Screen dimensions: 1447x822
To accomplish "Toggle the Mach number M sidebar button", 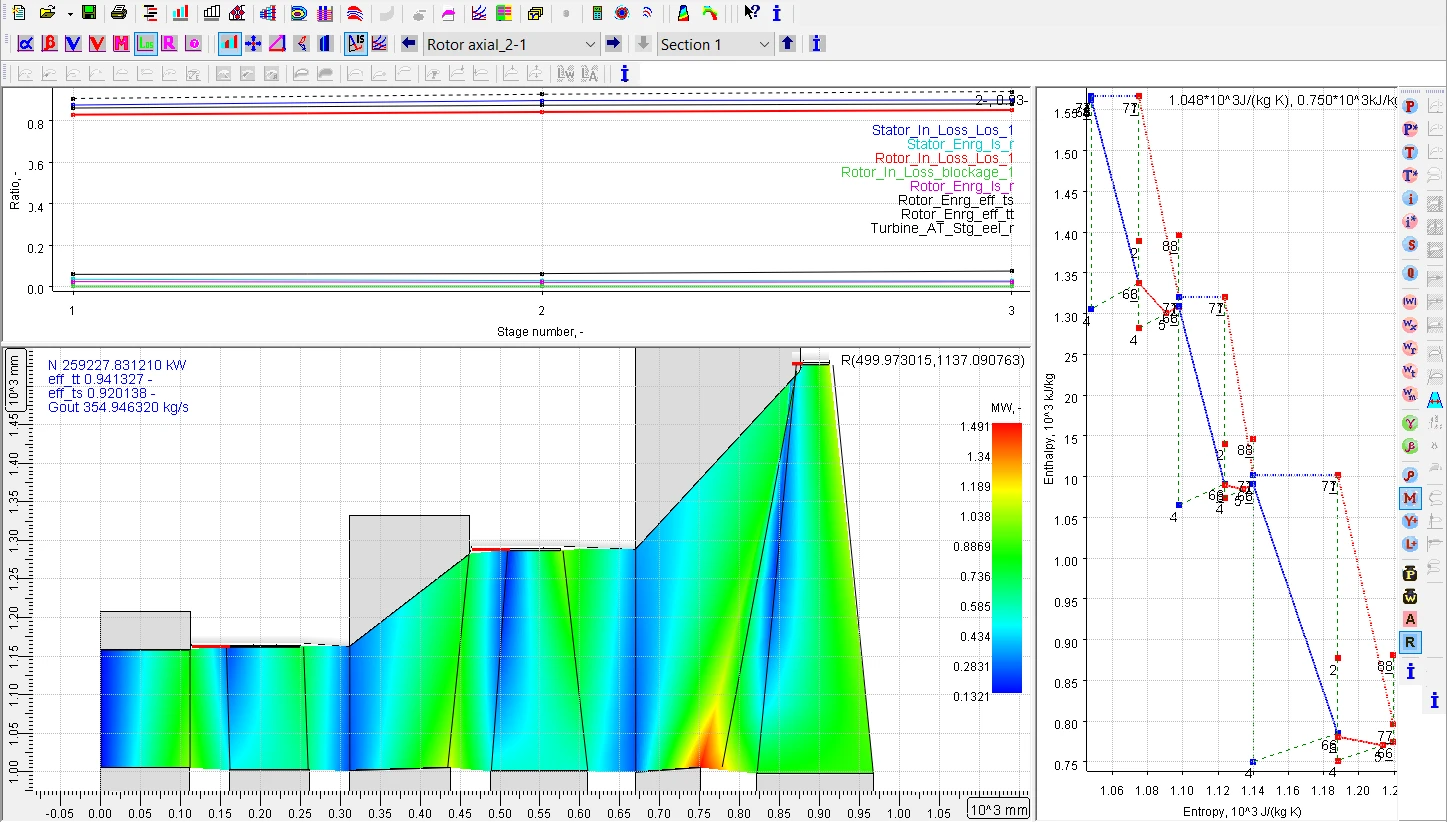I will (x=1410, y=497).
